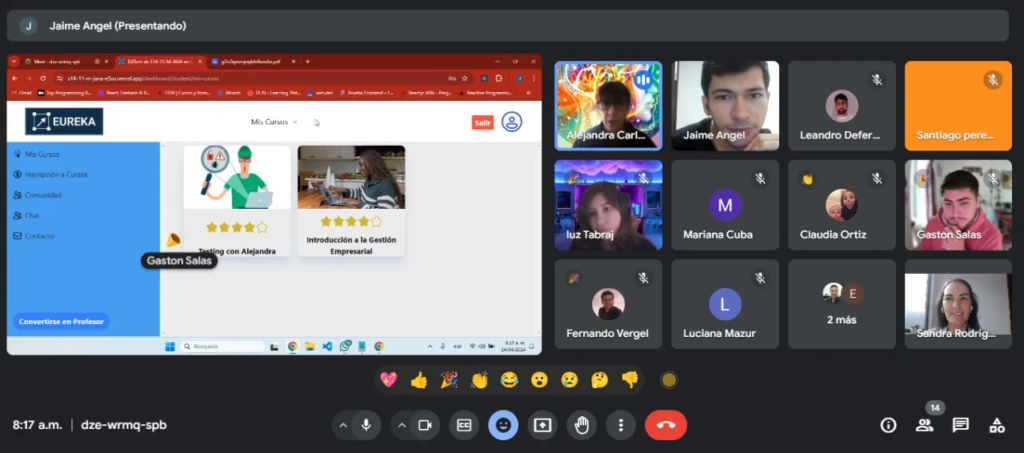The image size is (1024, 453).
Task: Show the people panel with 14 participants
Action: point(925,425)
